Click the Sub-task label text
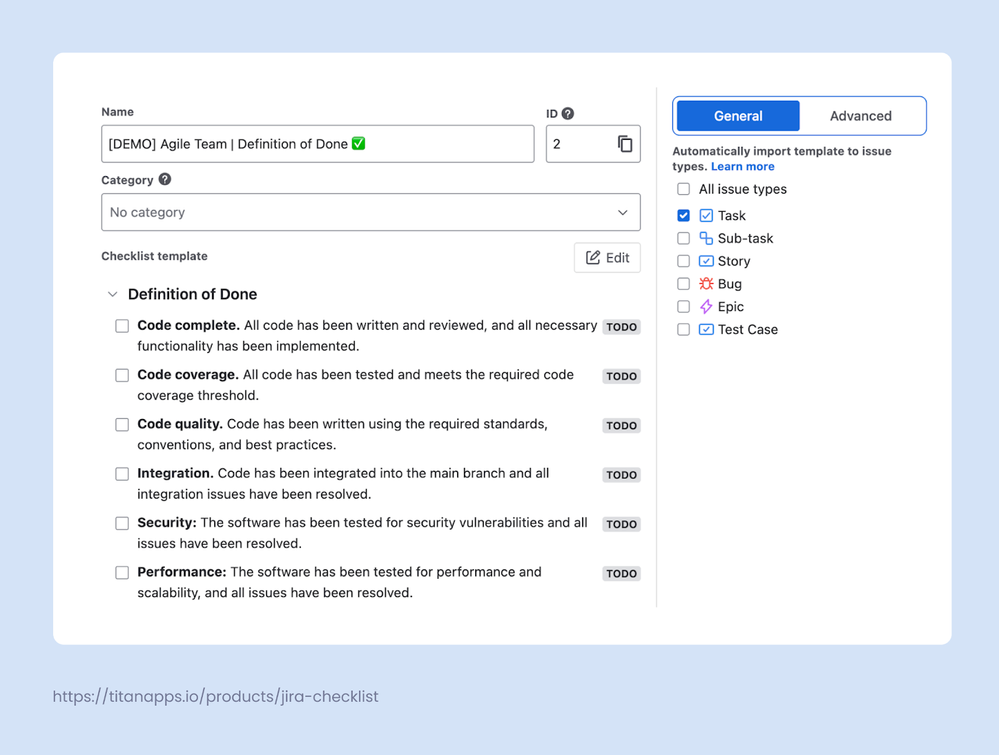Image resolution: width=999 pixels, height=755 pixels. pyautogui.click(x=745, y=238)
